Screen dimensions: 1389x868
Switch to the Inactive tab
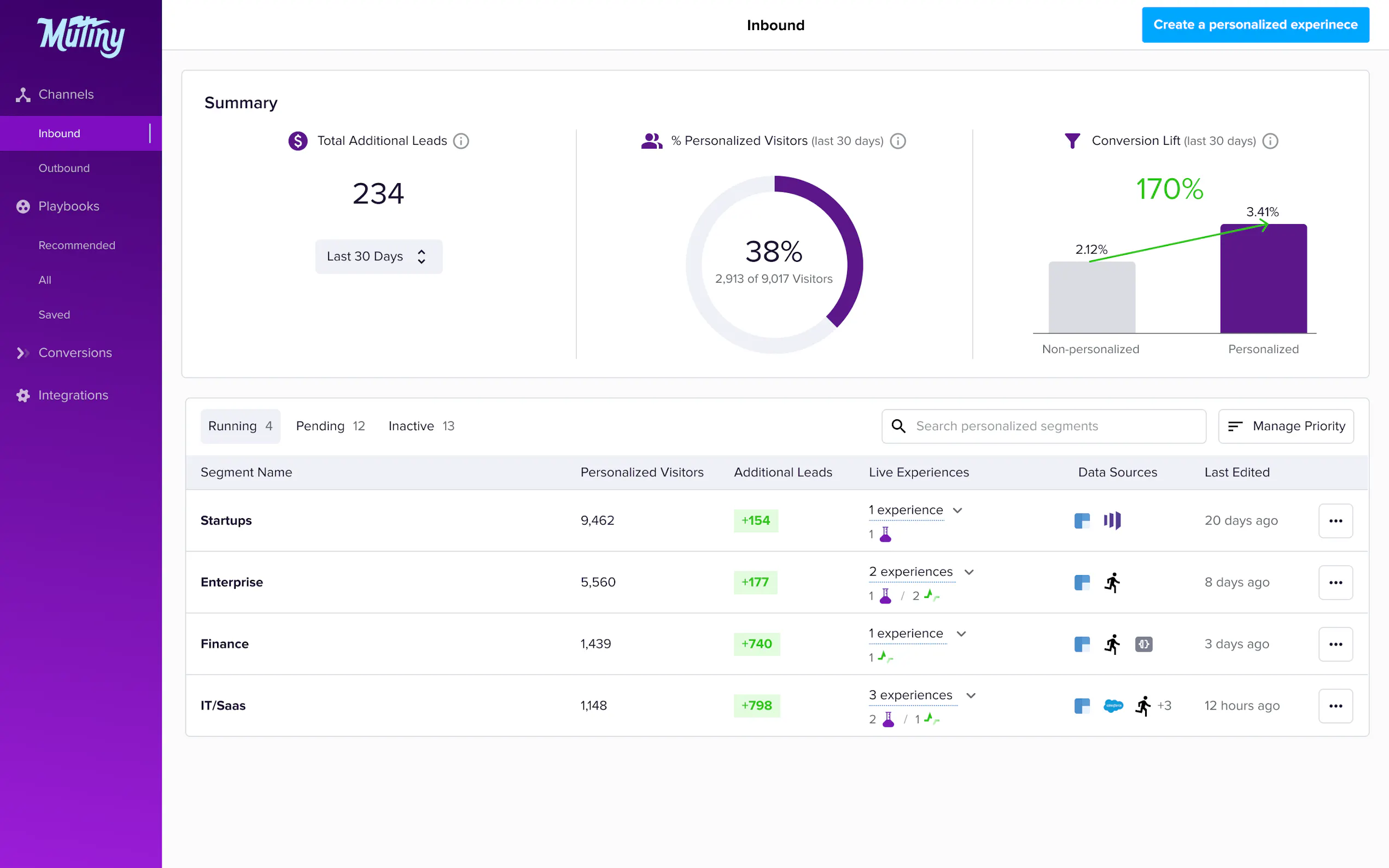tap(421, 426)
